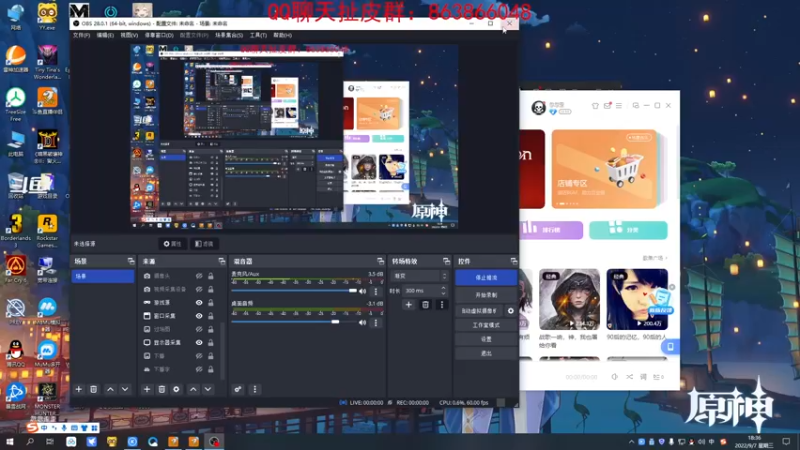Viewport: 800px width, 450px height.
Task: Add a transition with plus icon
Action: [409, 305]
